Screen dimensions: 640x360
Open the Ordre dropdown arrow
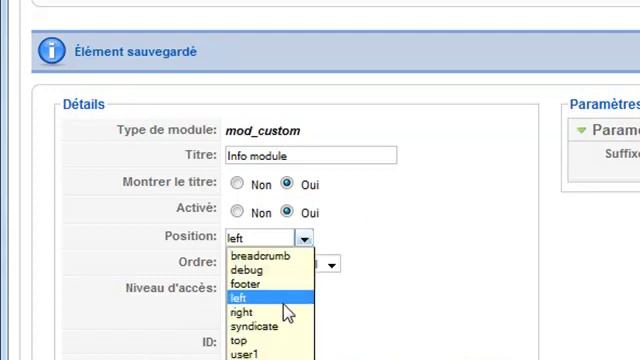pyautogui.click(x=332, y=264)
